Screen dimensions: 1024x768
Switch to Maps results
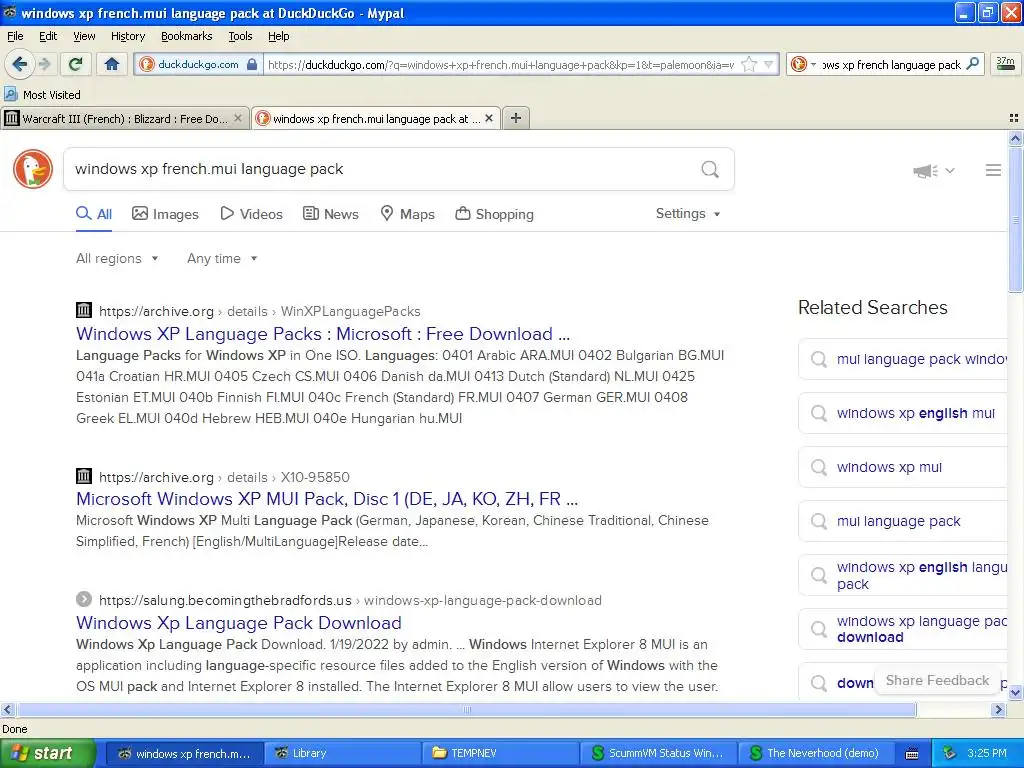408,214
